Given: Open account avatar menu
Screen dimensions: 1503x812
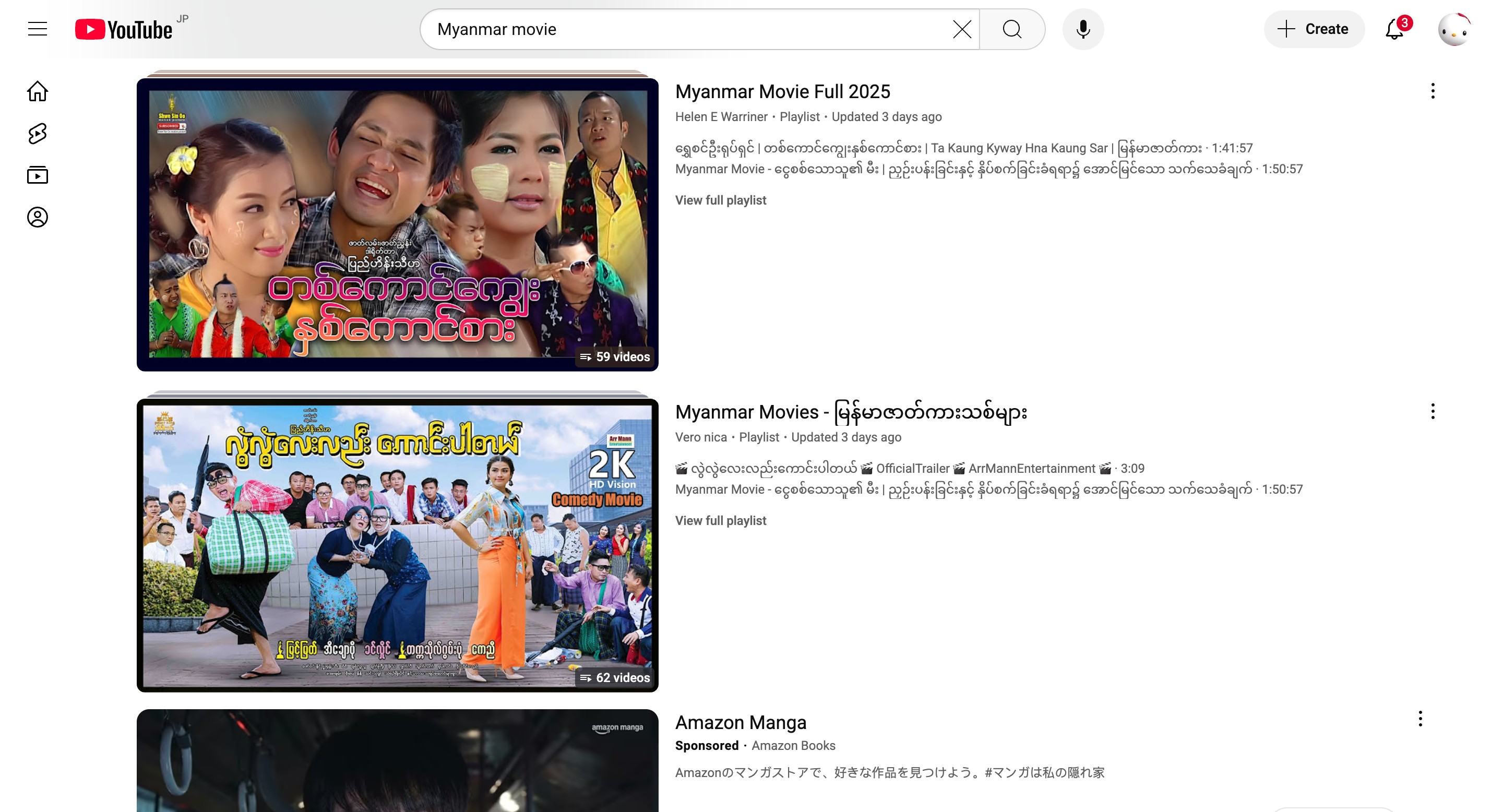Looking at the screenshot, I should 1454,29.
